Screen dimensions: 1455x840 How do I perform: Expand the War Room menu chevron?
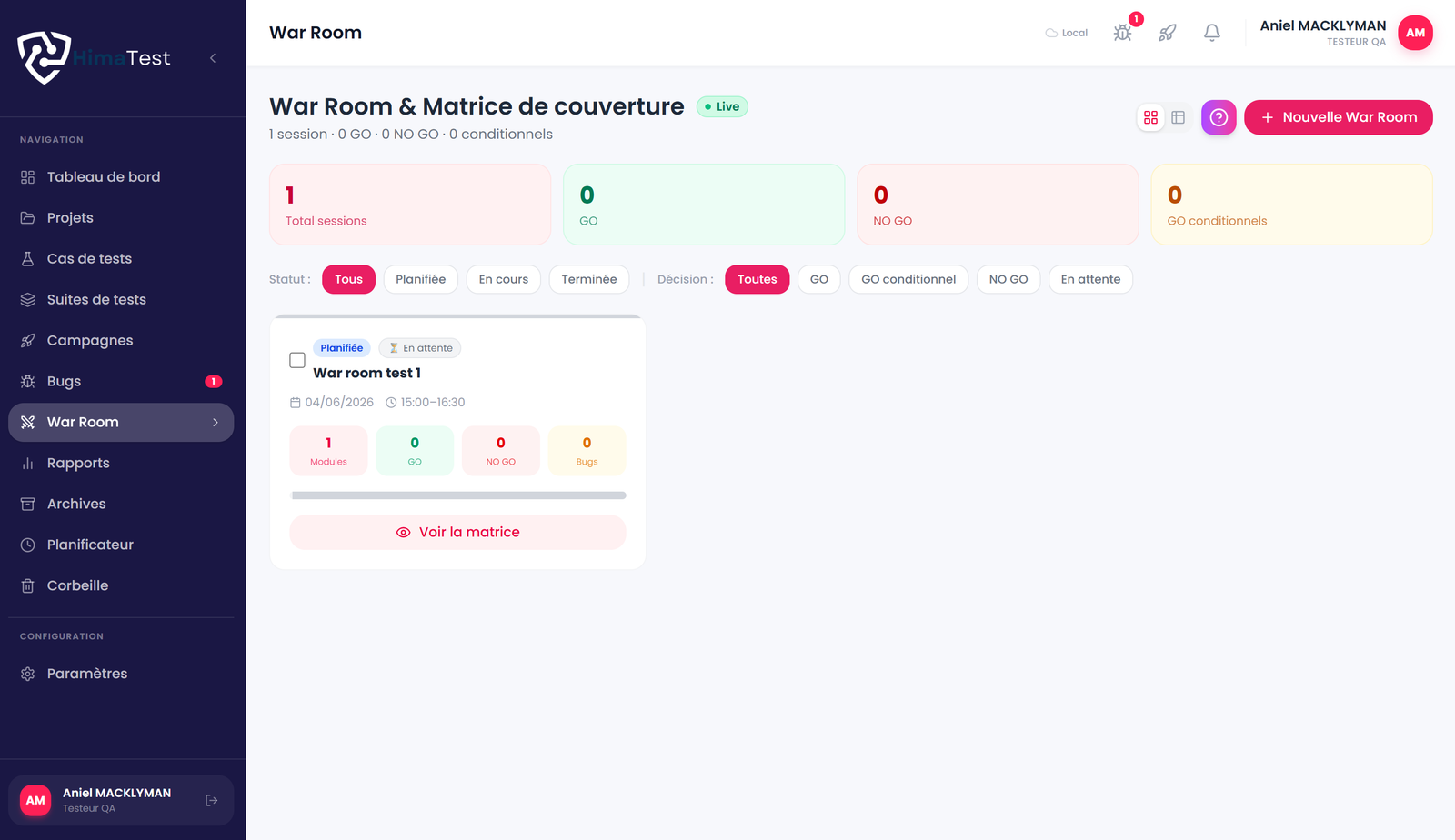[x=216, y=422]
